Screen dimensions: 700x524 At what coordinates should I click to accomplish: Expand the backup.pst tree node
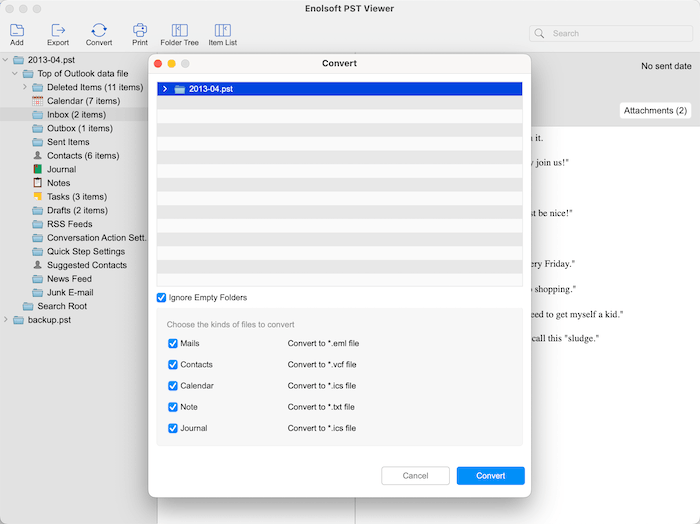(x=6, y=320)
